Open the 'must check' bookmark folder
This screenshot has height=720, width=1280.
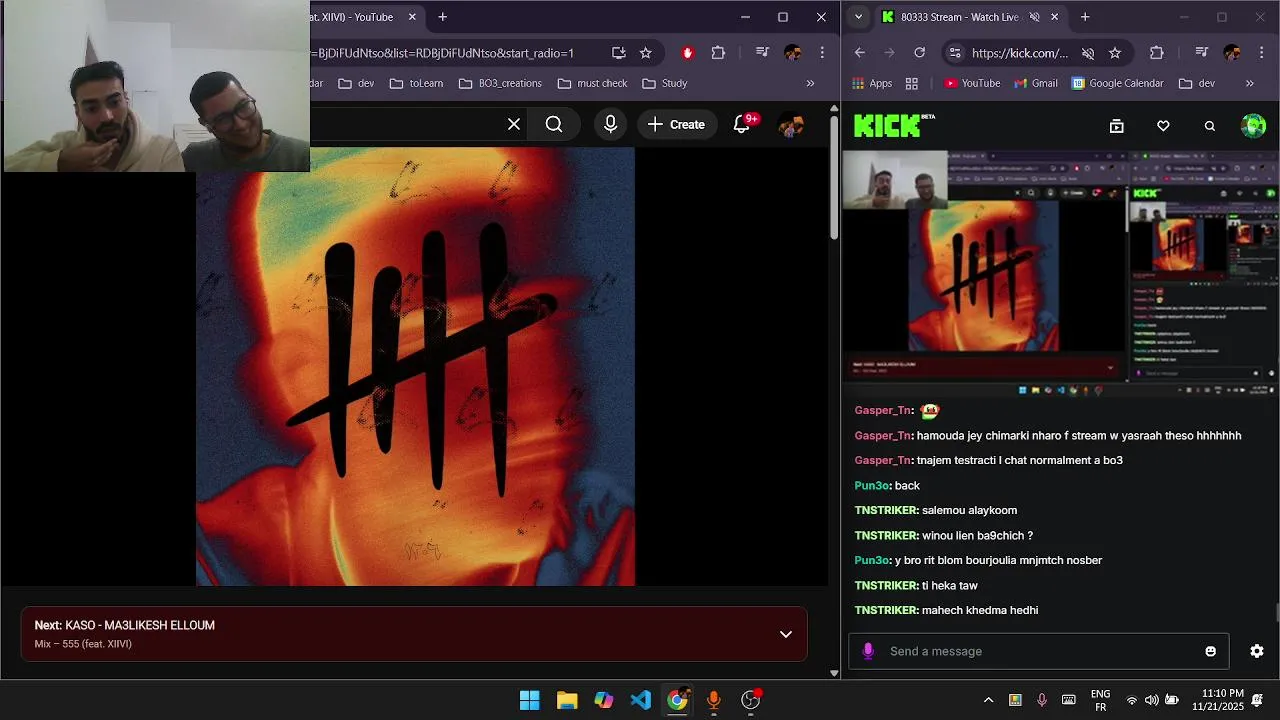pyautogui.click(x=593, y=83)
